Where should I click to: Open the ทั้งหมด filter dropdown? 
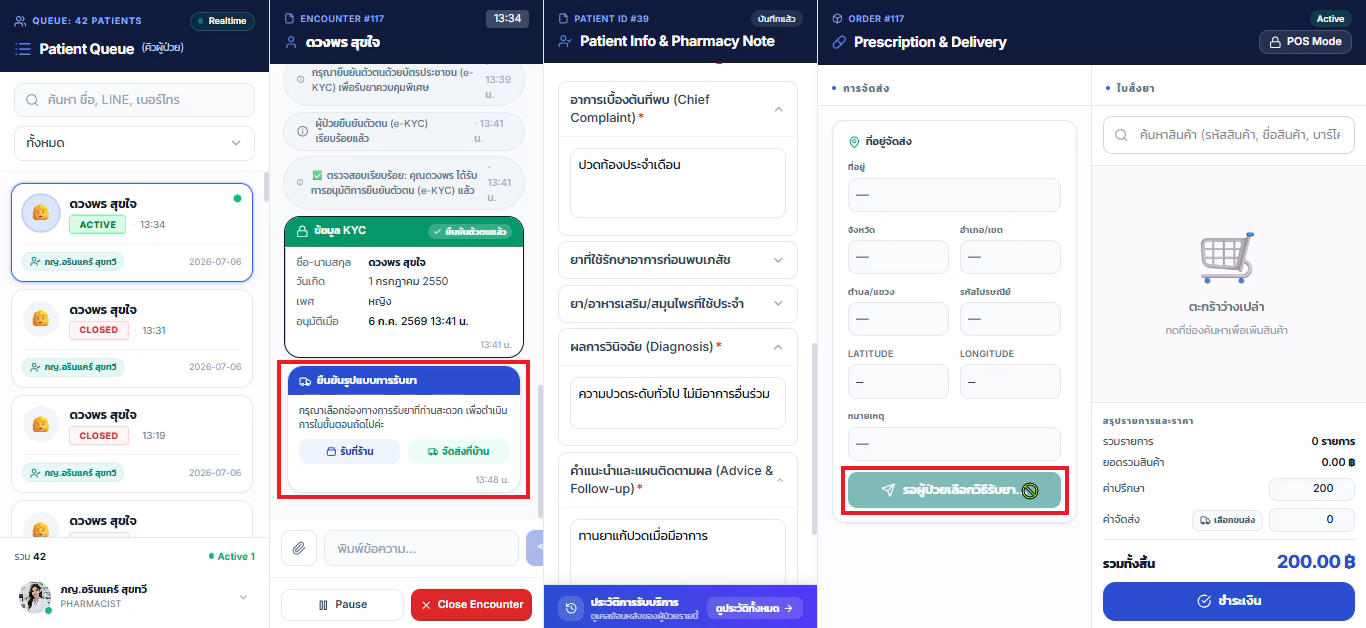click(x=134, y=143)
